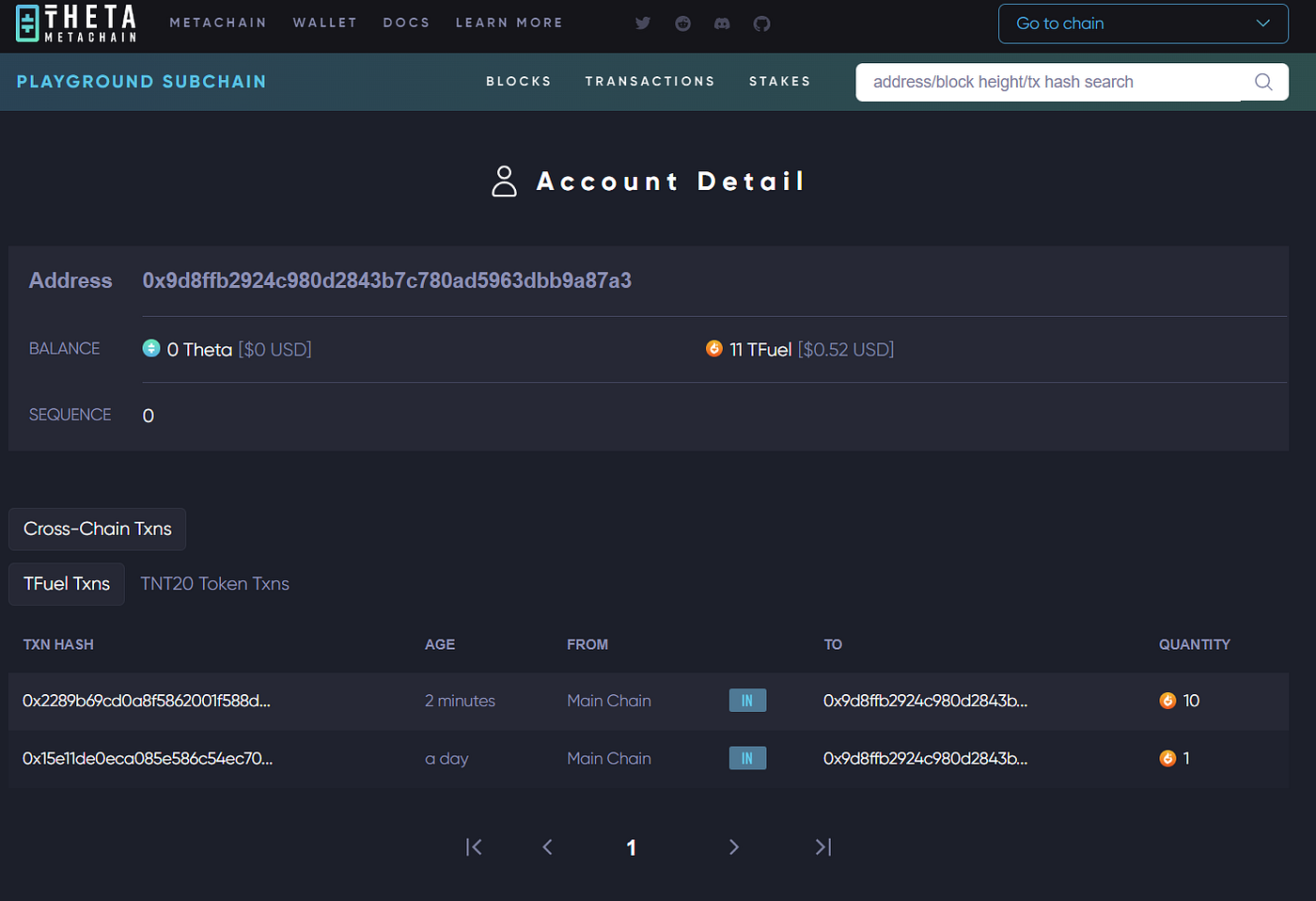Click the TFuel balance token icon
The image size is (1316, 901).
pyautogui.click(x=714, y=349)
